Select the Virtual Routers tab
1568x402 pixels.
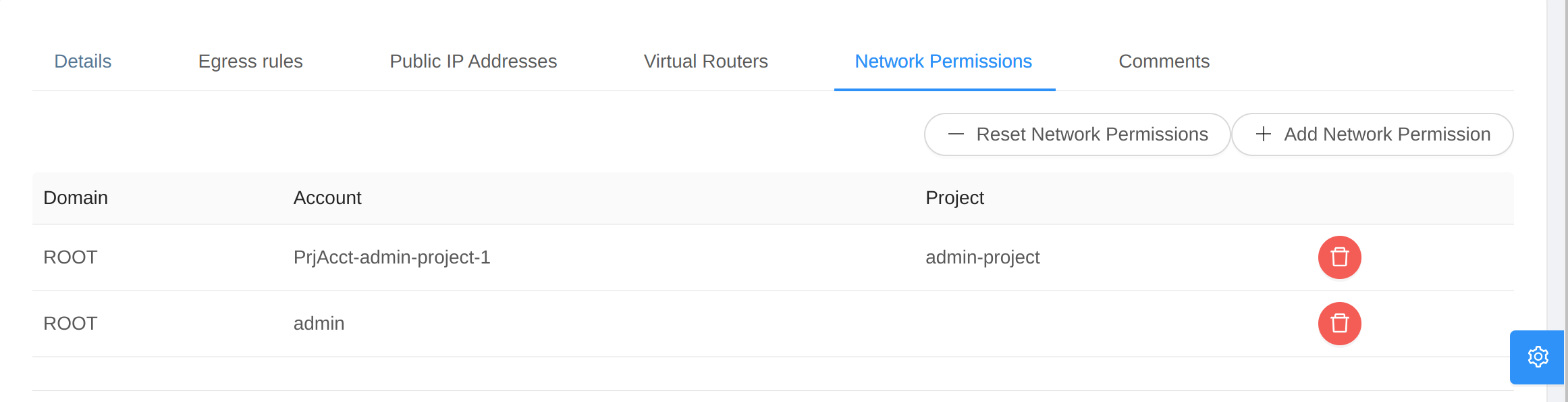(706, 61)
